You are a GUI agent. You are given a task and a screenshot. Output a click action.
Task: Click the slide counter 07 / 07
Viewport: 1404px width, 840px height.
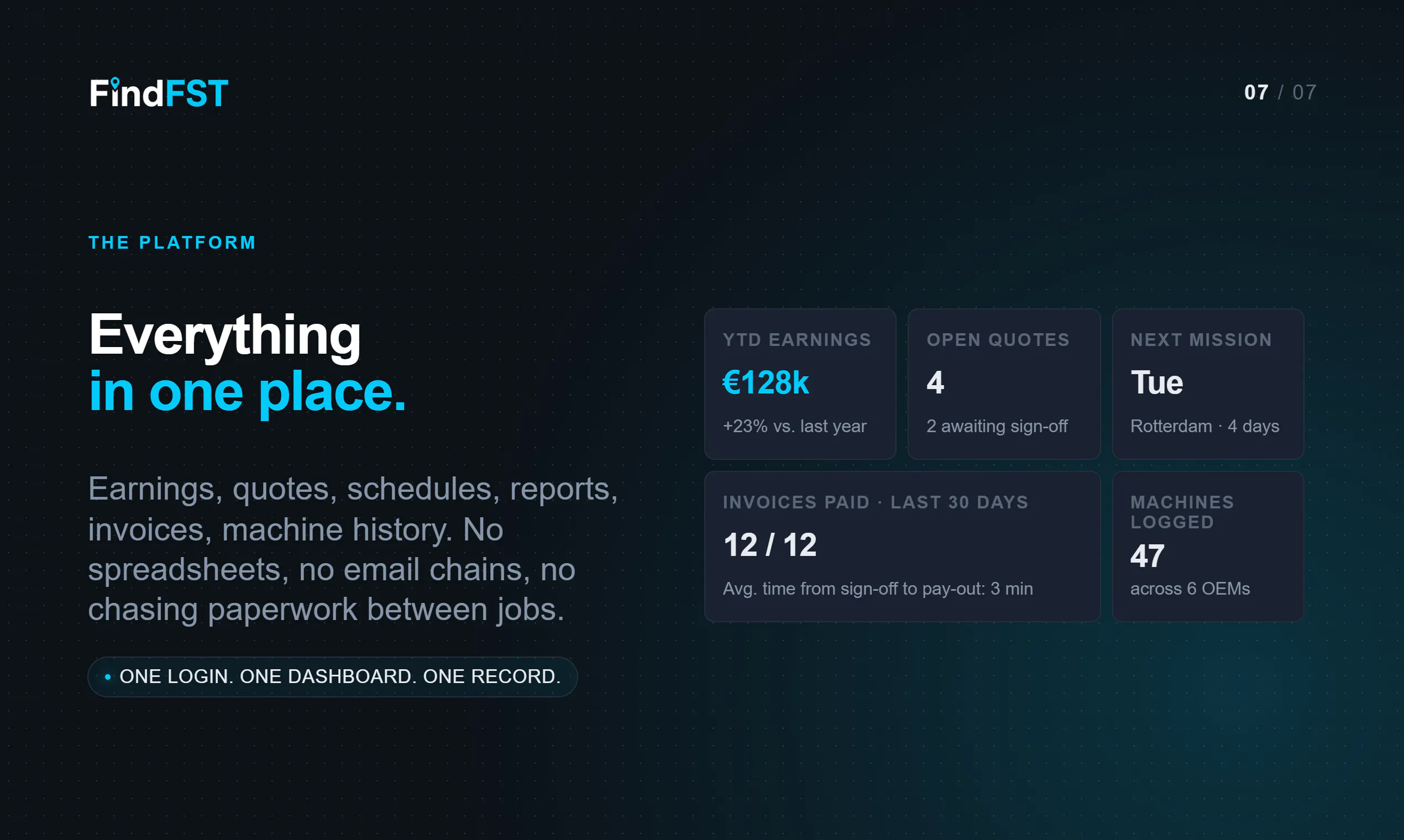1280,92
